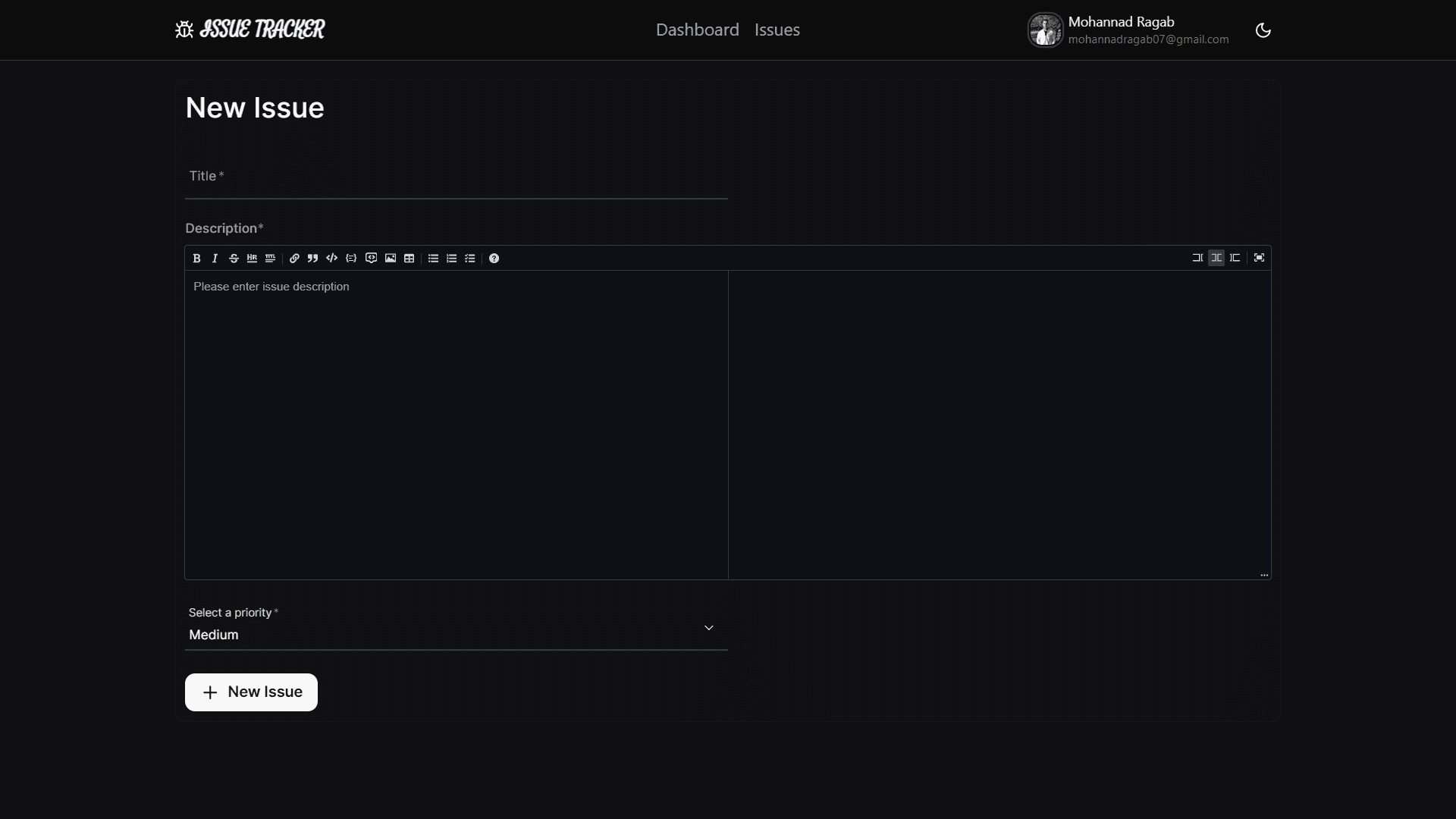Focus the Title input field
This screenshot has height=819, width=1456.
pos(456,177)
